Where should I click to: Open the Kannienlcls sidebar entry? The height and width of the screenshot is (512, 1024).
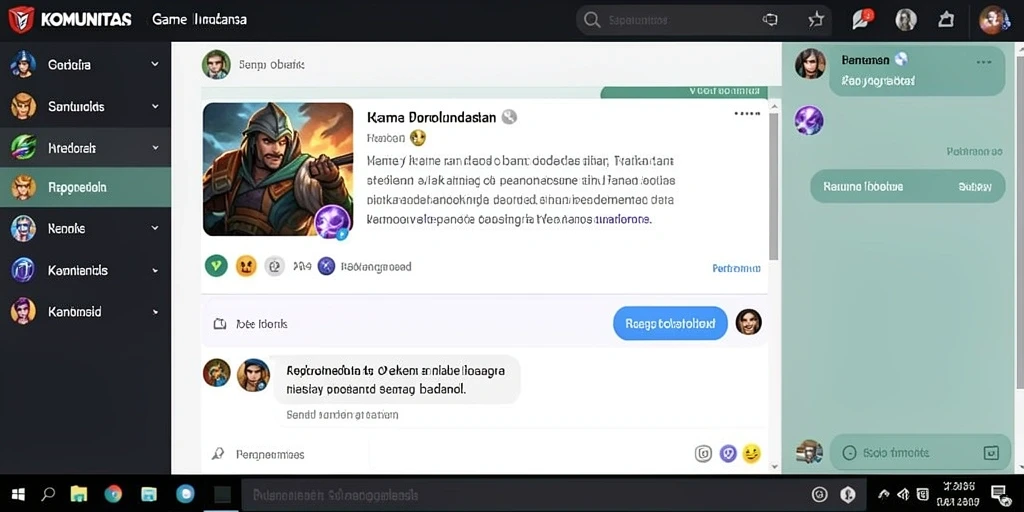pos(85,270)
